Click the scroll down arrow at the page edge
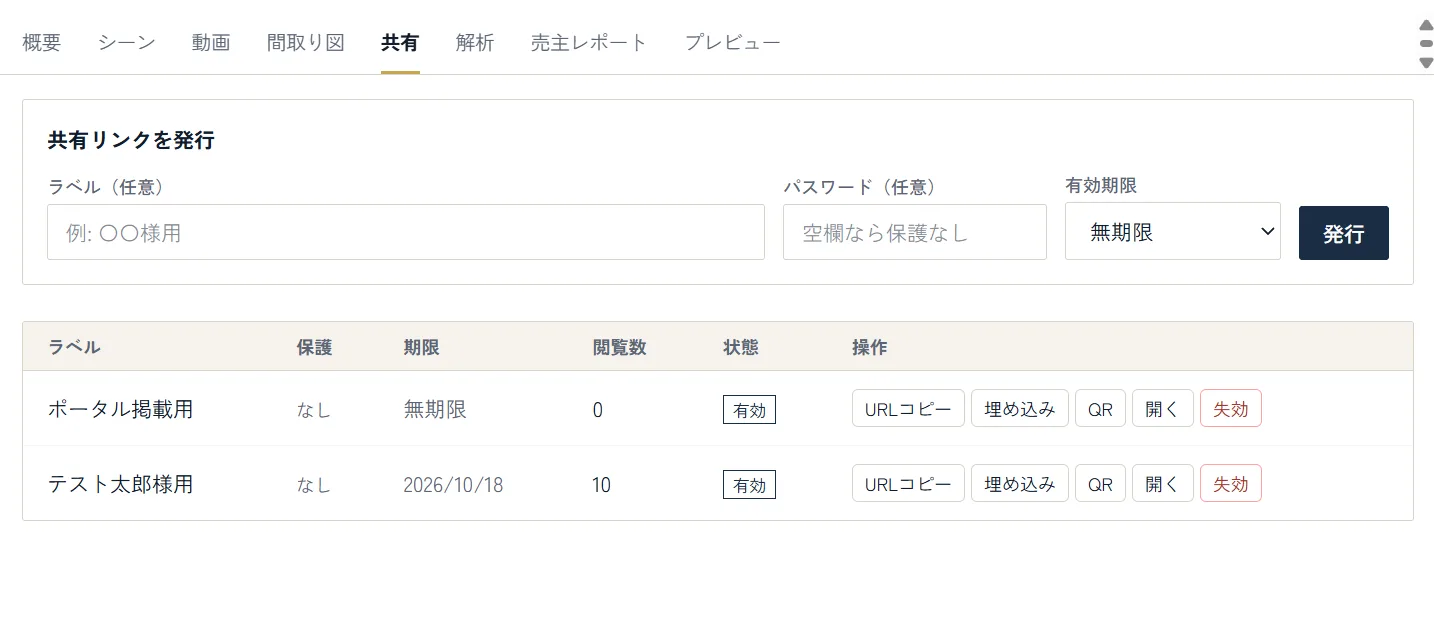 [1427, 62]
